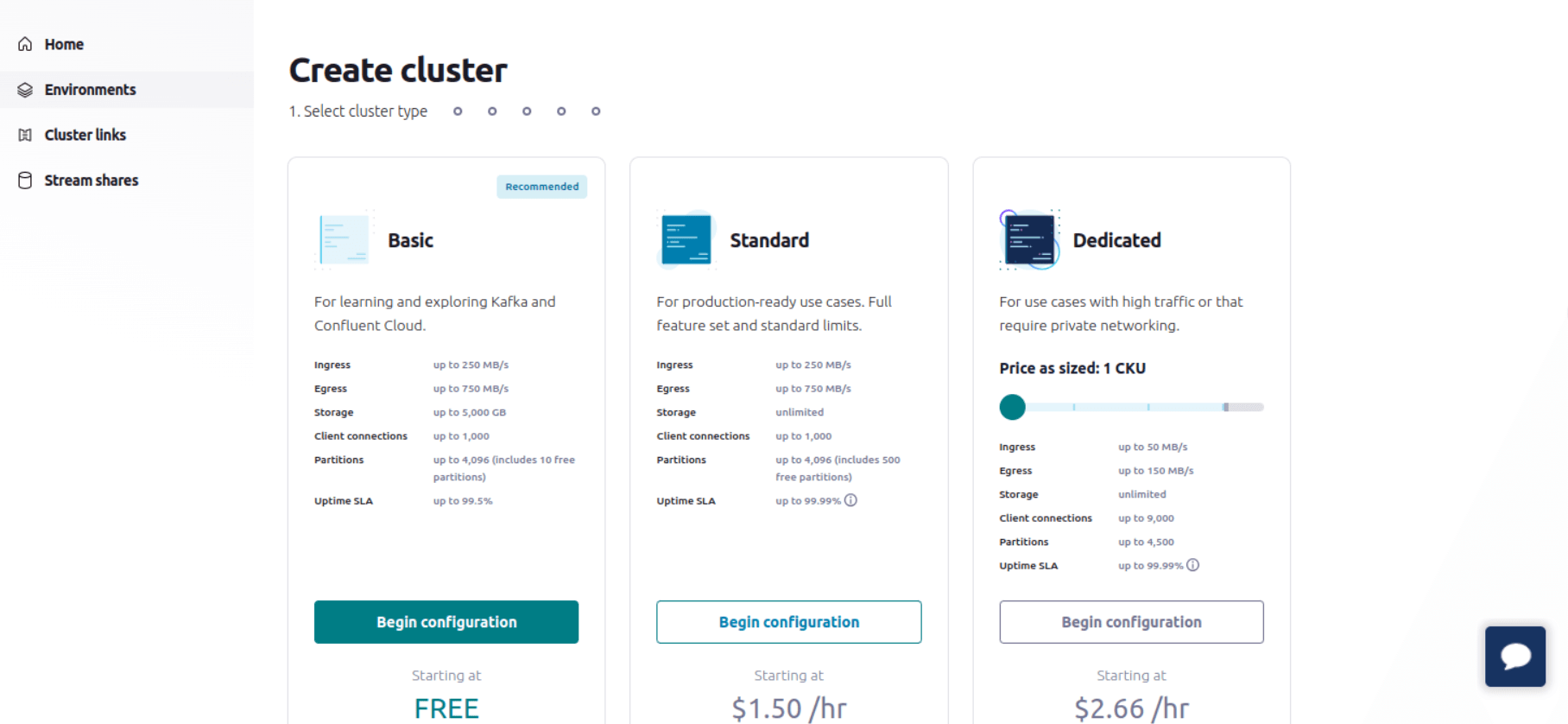Image resolution: width=1568 pixels, height=724 pixels.
Task: Click the Basic cluster type icon
Action: point(344,239)
